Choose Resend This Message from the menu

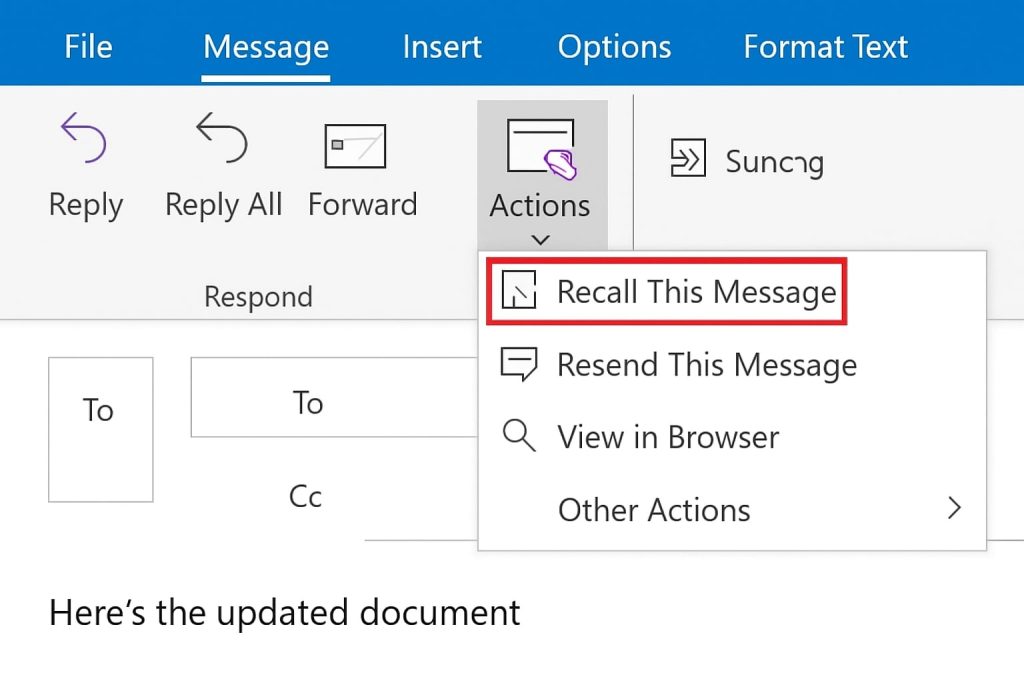point(706,364)
